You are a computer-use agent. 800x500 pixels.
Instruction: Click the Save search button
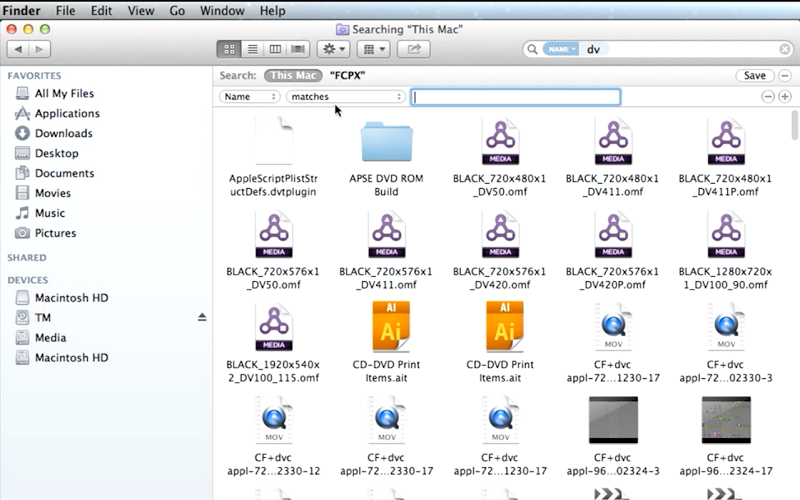coord(755,76)
